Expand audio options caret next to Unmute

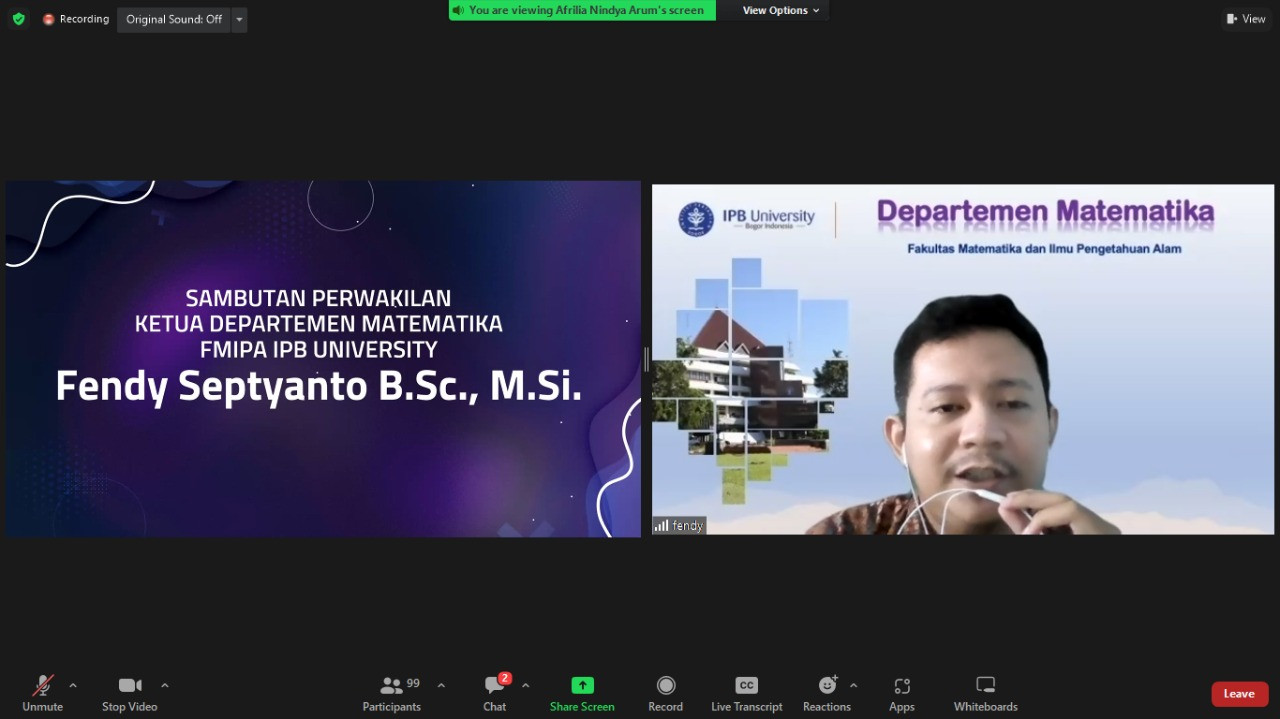[73, 685]
